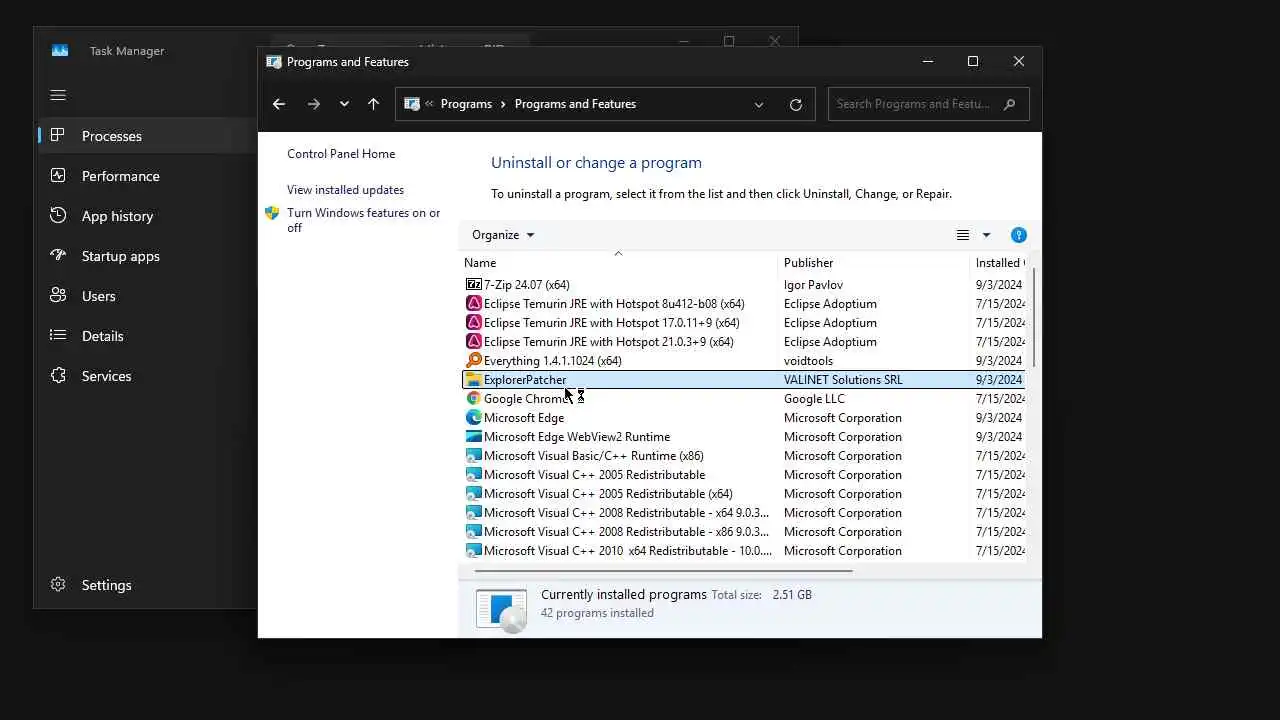Click the installed programs details pane icon
Viewport: 1280px width, 720px height.
pyautogui.click(x=501, y=608)
